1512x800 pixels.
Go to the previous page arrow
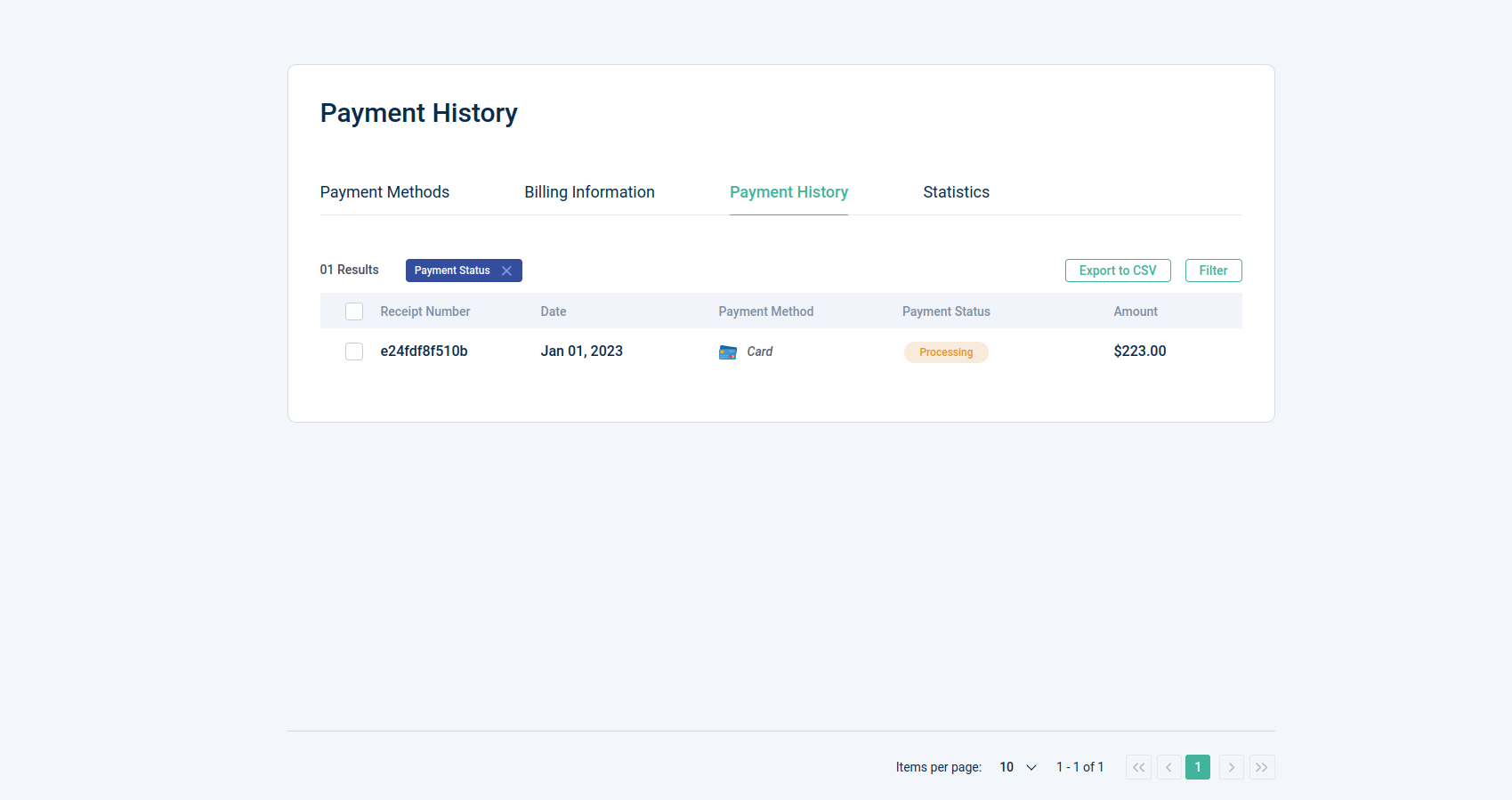(1168, 767)
